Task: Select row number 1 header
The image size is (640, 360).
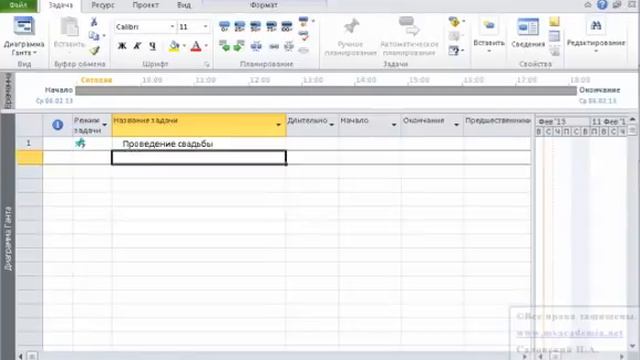Action: click(x=29, y=143)
